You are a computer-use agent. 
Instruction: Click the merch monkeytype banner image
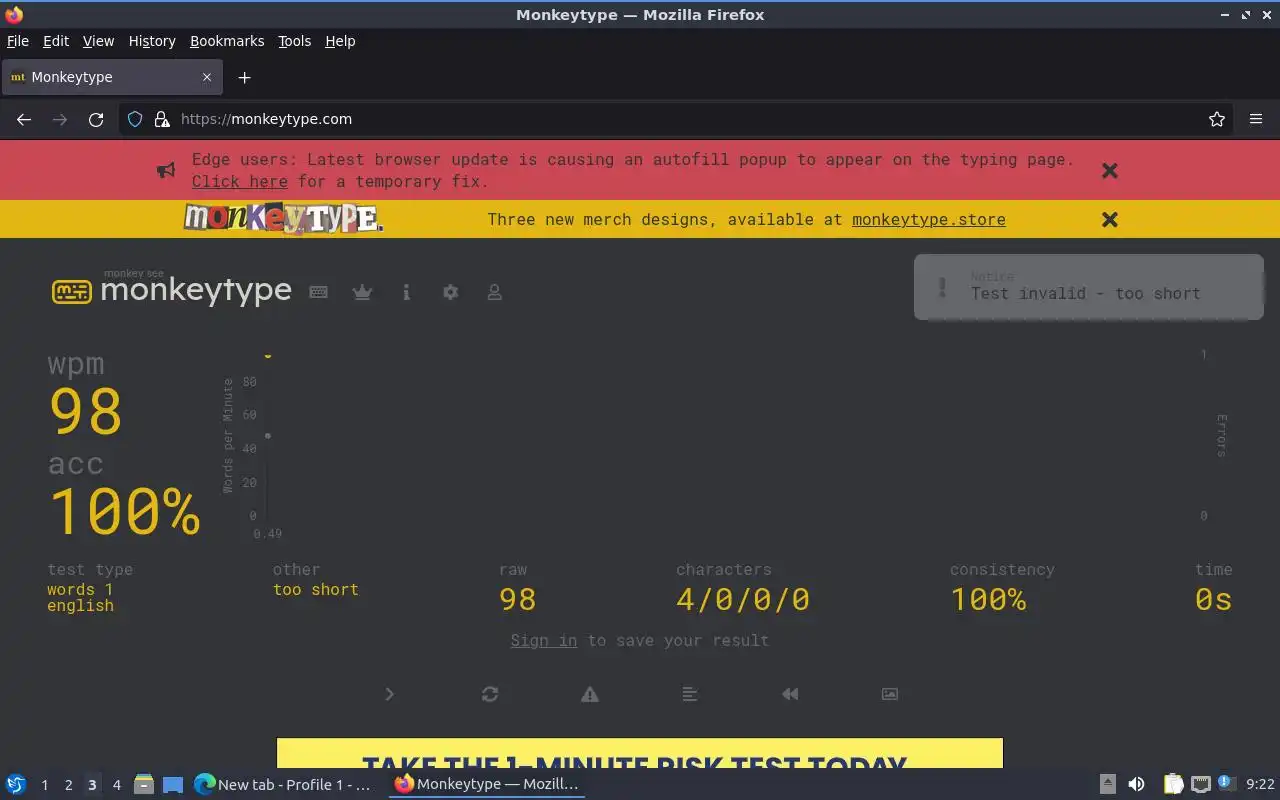(x=284, y=219)
